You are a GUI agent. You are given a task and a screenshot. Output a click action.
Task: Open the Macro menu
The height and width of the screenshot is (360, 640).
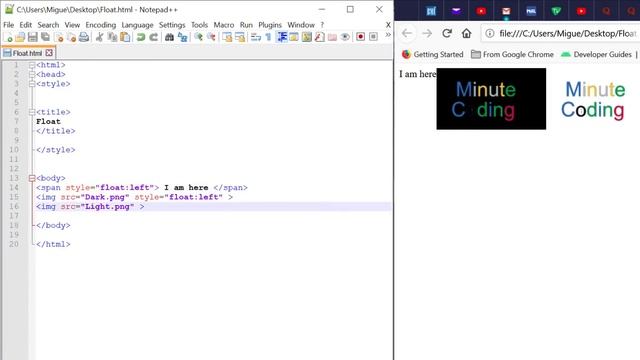click(224, 25)
